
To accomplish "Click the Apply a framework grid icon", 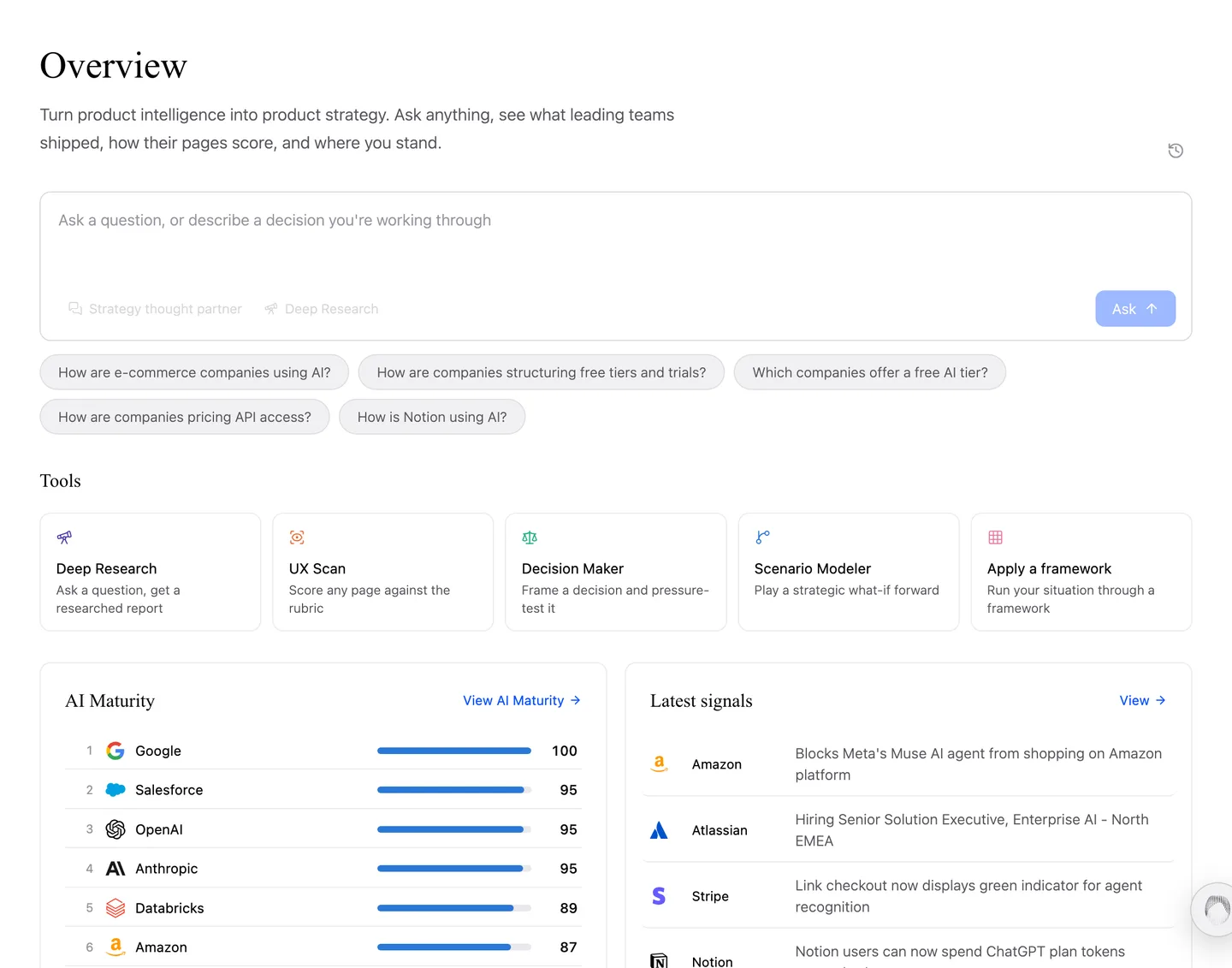I will coord(995,537).
